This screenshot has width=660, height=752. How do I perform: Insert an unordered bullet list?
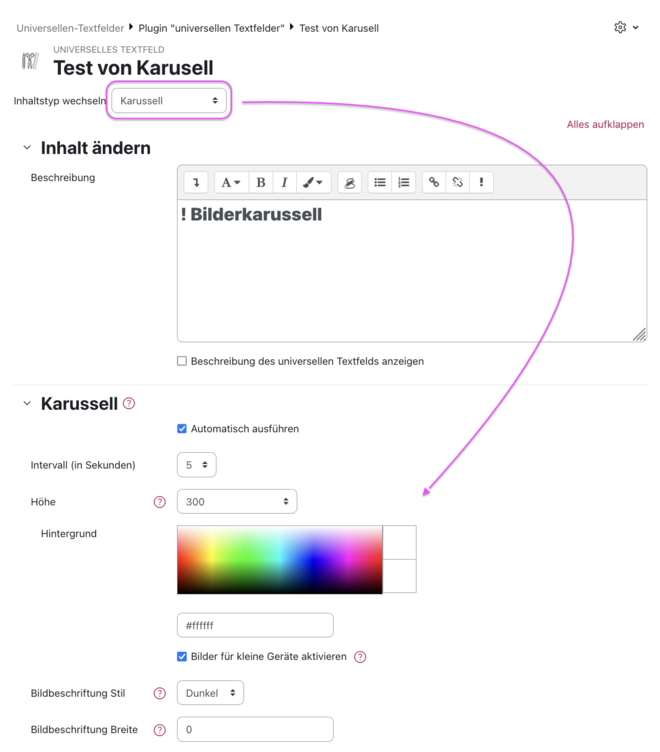pos(380,182)
